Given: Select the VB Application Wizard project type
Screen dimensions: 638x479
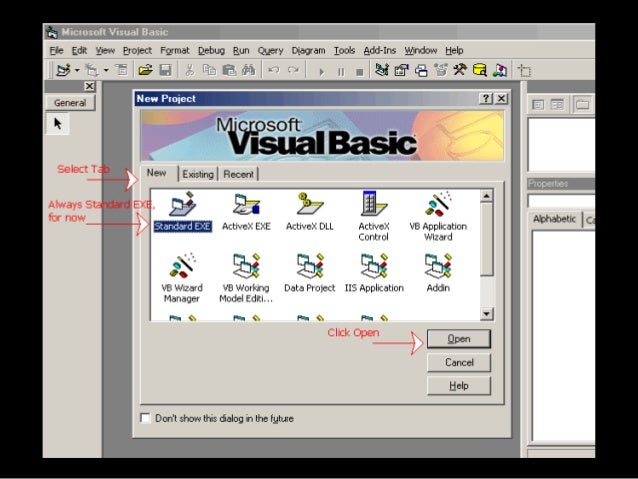Looking at the screenshot, I should pos(438,217).
